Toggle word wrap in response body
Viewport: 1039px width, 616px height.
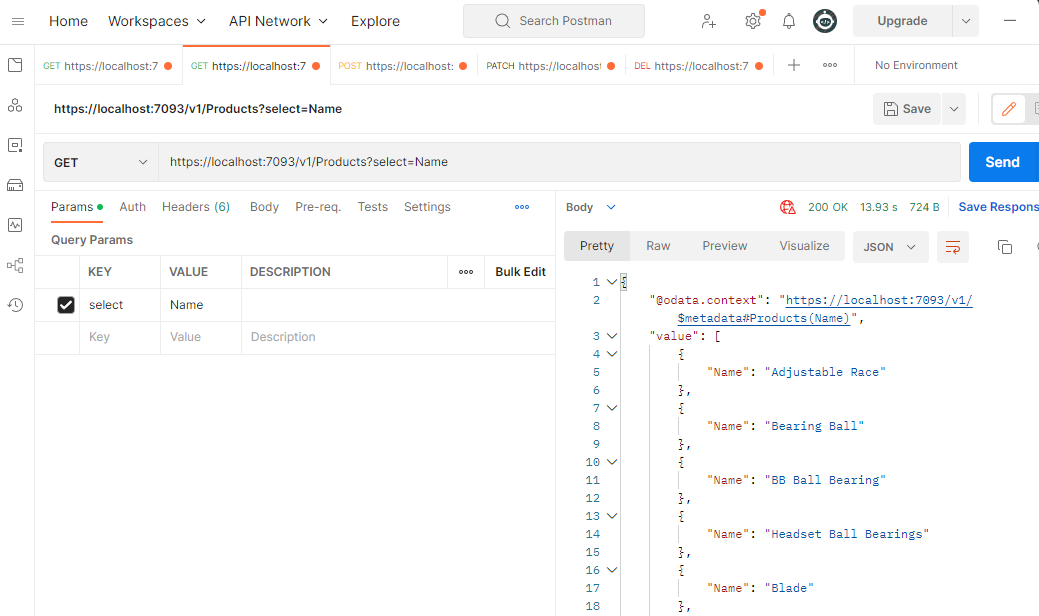[953, 247]
